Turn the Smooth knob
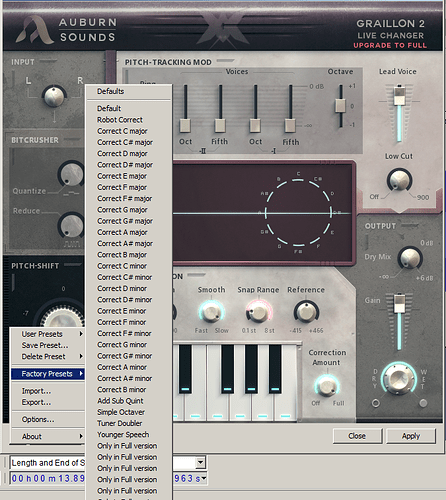The height and width of the screenshot is (500, 446). tap(212, 312)
